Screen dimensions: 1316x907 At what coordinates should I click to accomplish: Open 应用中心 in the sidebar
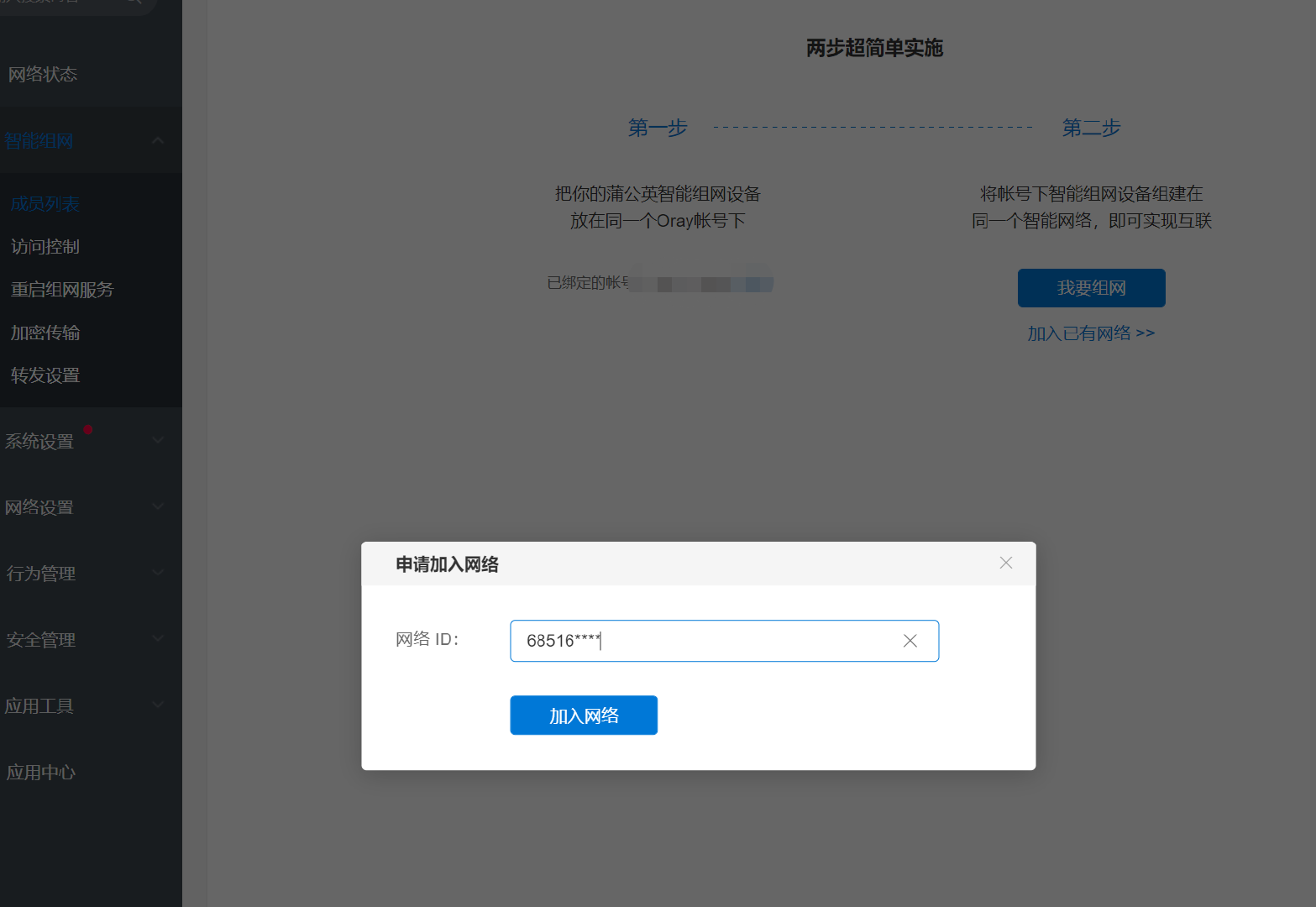click(x=41, y=773)
